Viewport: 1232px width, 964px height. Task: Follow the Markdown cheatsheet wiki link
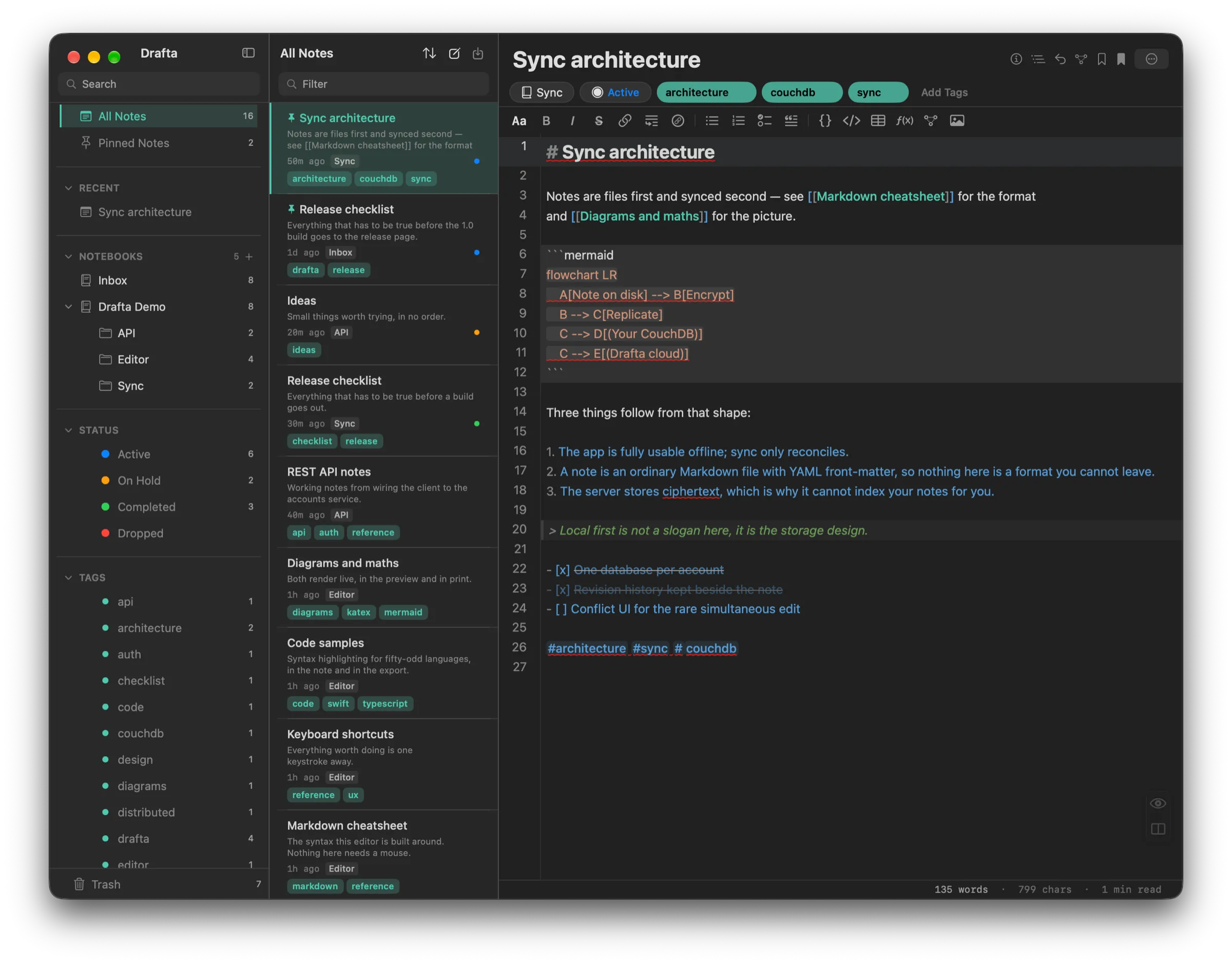[880, 197]
